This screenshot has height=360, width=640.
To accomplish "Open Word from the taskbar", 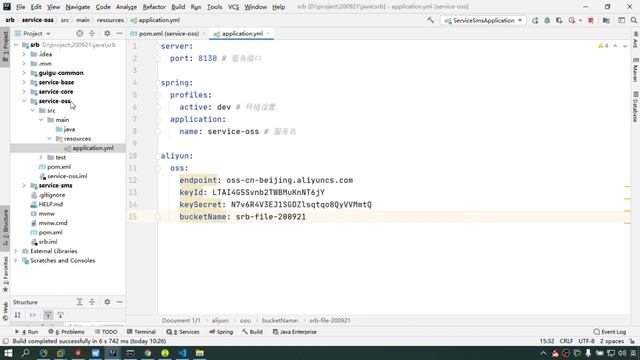I will point(96,353).
